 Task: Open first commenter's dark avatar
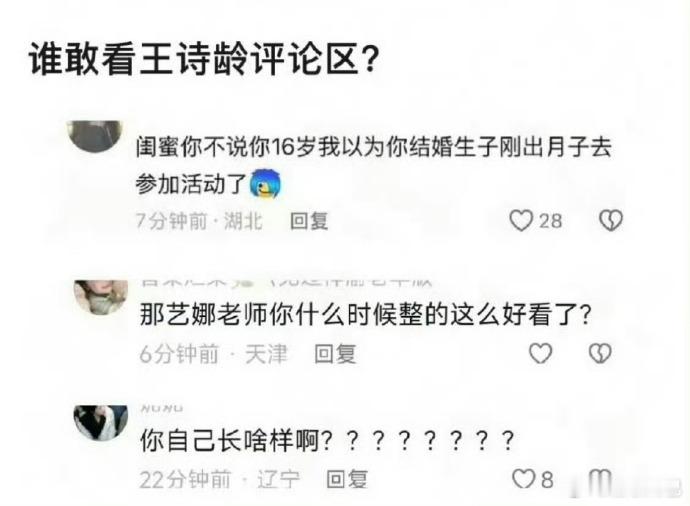coord(95,136)
